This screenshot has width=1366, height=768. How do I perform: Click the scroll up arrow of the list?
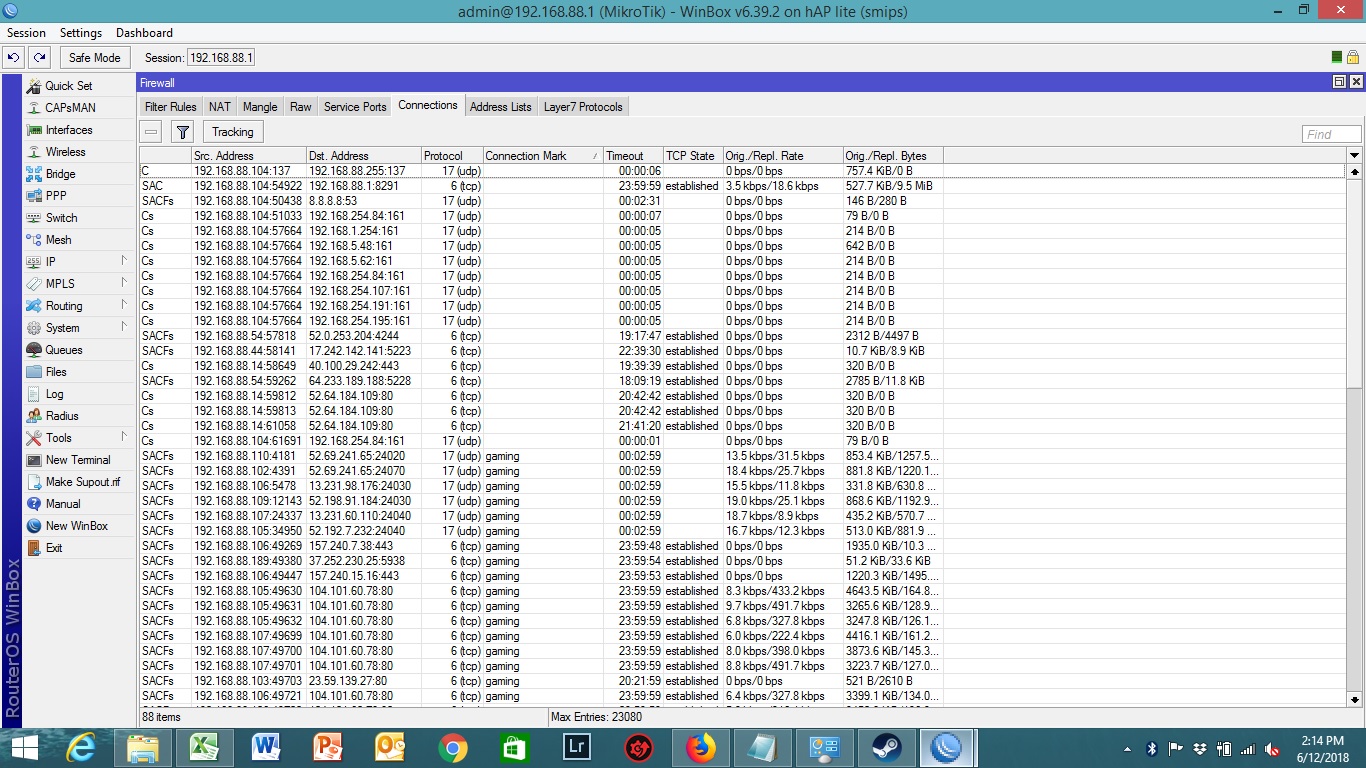pyautogui.click(x=1355, y=172)
